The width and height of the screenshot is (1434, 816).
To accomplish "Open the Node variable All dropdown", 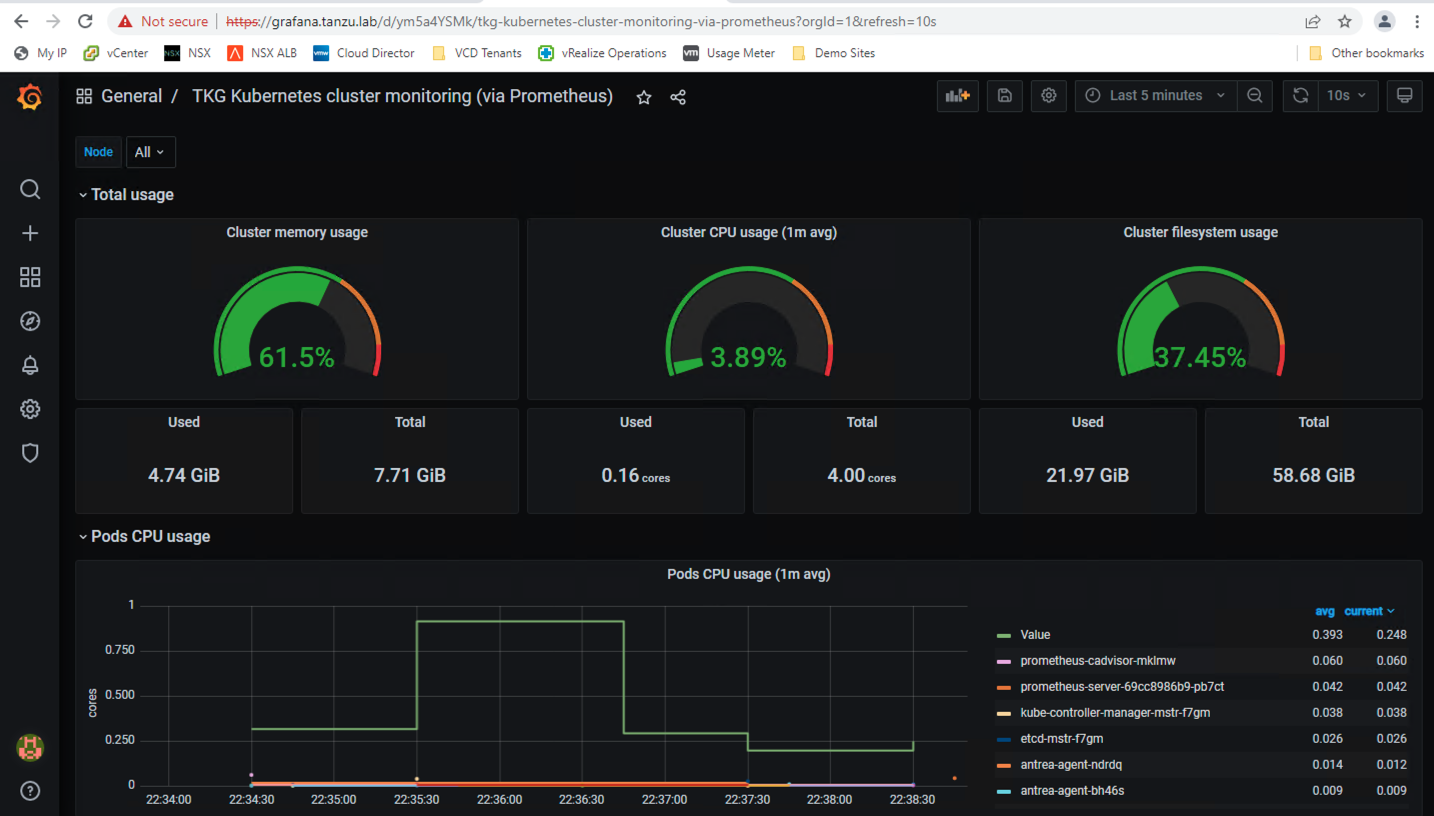I will click(x=150, y=152).
